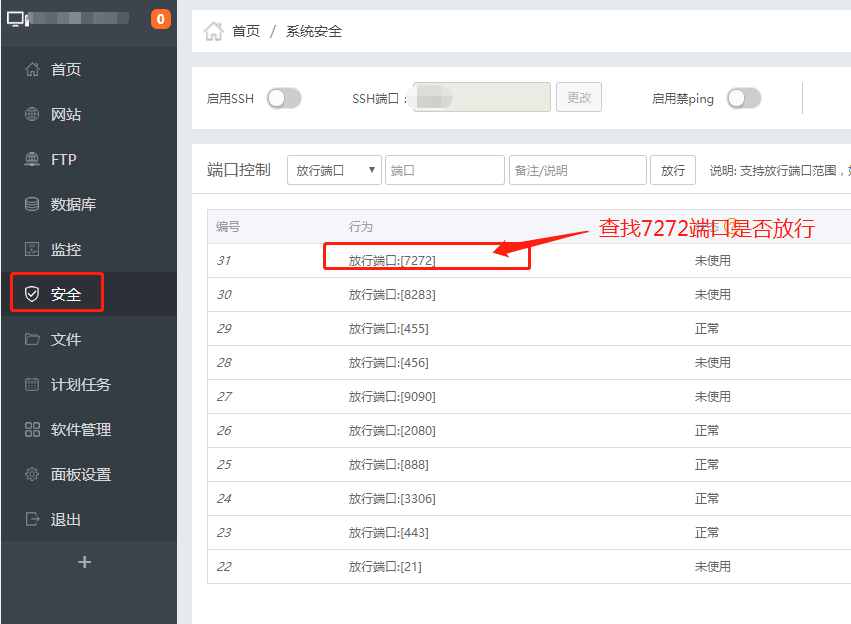Click the gear icon for 面板设置
851x624 pixels.
tap(32, 474)
